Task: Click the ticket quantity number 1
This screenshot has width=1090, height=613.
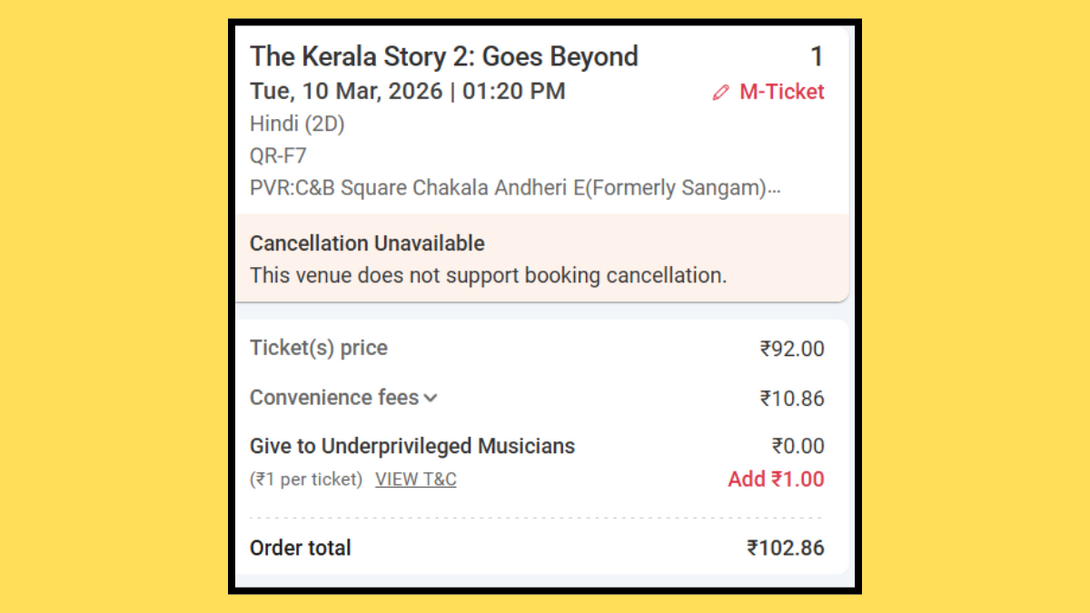Action: coord(817,57)
